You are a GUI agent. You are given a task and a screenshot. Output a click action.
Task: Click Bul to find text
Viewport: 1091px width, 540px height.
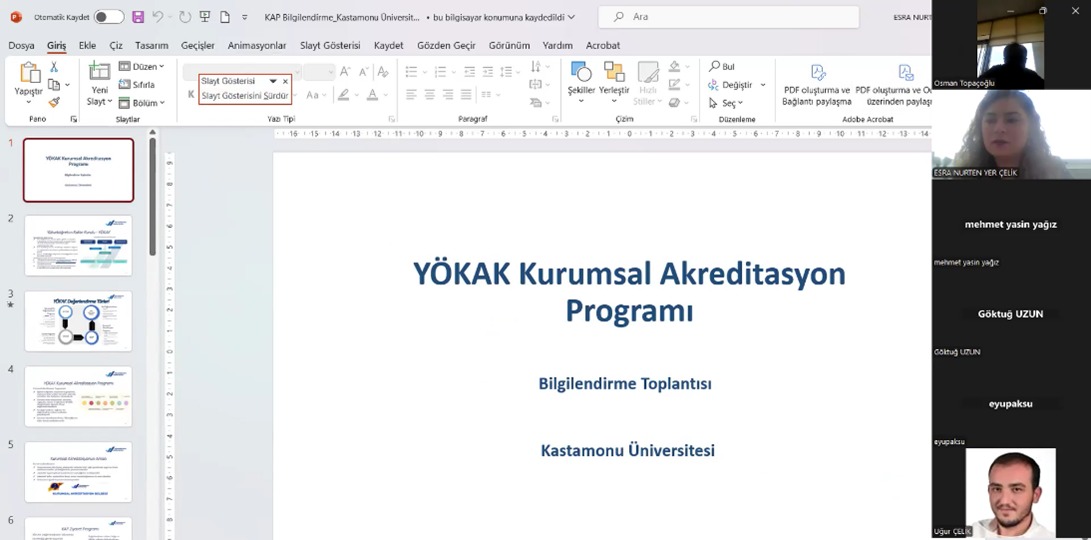click(722, 67)
